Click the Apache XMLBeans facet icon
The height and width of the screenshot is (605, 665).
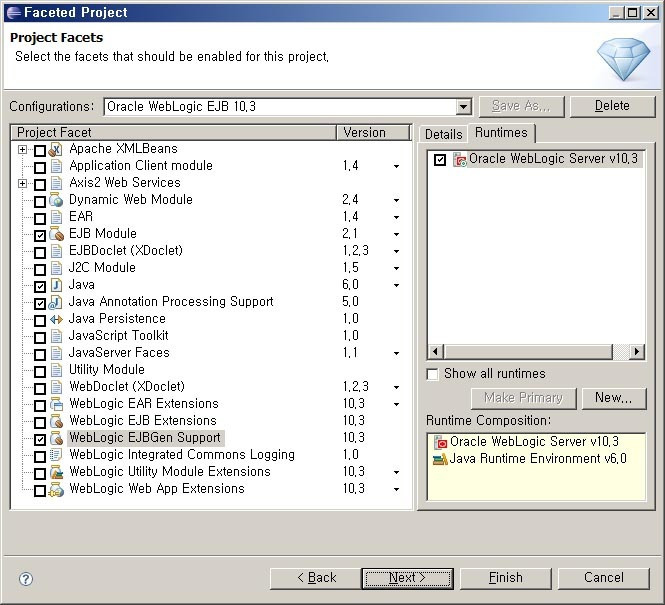56,149
